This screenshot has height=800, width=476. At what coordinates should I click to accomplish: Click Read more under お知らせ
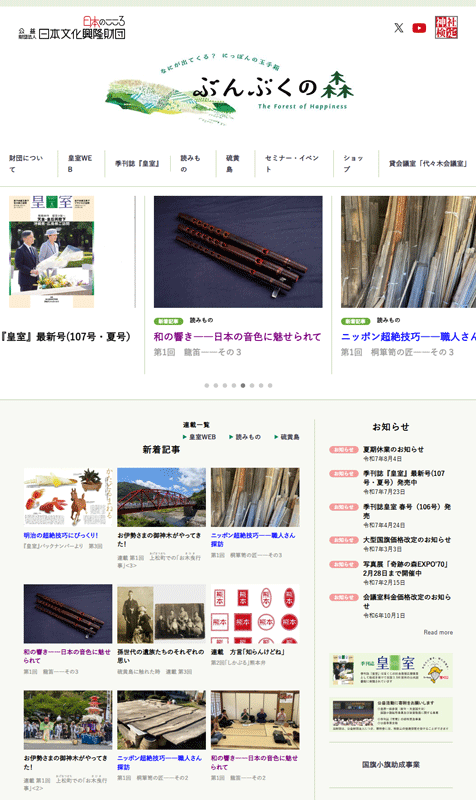[x=438, y=632]
